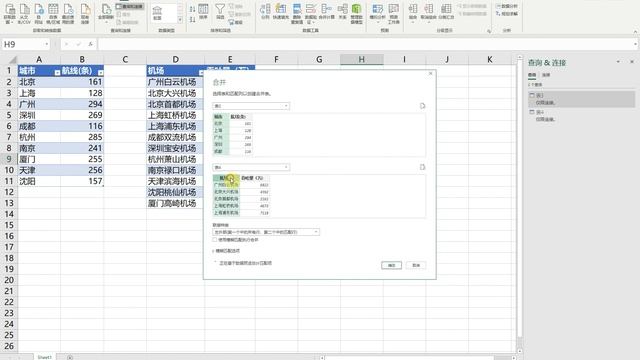Click OK (确定) in Merge dialog
Screen dimensions: 640x360
click(391, 265)
